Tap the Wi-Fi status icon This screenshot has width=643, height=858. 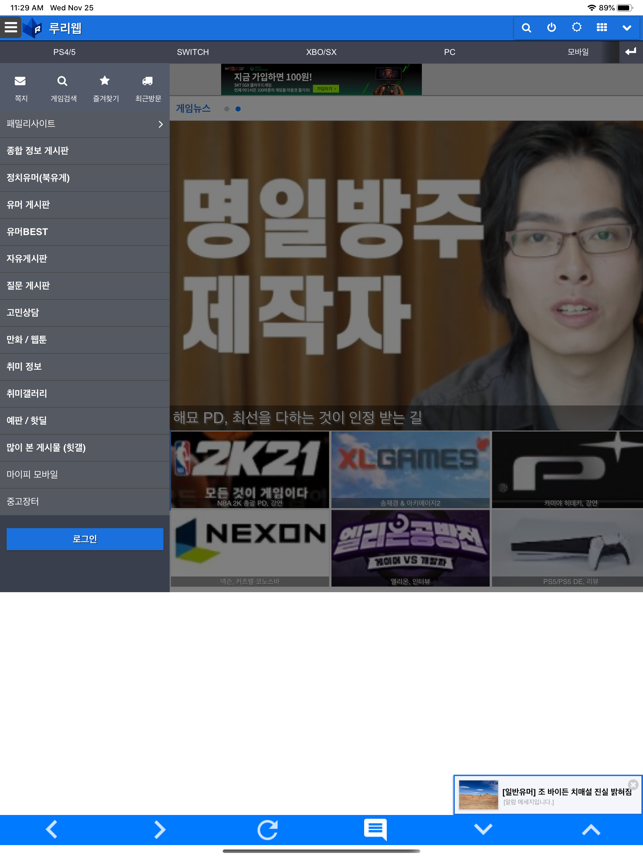click(591, 8)
